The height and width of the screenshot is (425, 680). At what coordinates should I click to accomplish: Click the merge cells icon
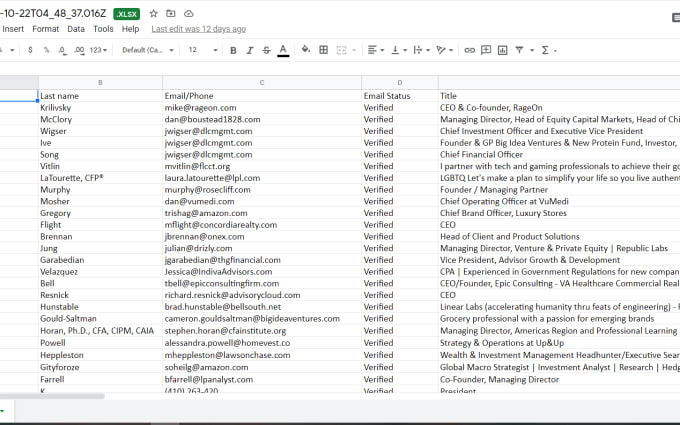(x=342, y=50)
